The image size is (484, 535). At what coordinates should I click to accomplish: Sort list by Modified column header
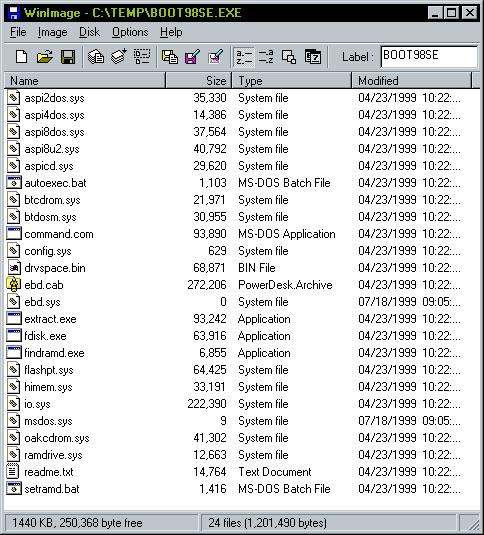(412, 81)
